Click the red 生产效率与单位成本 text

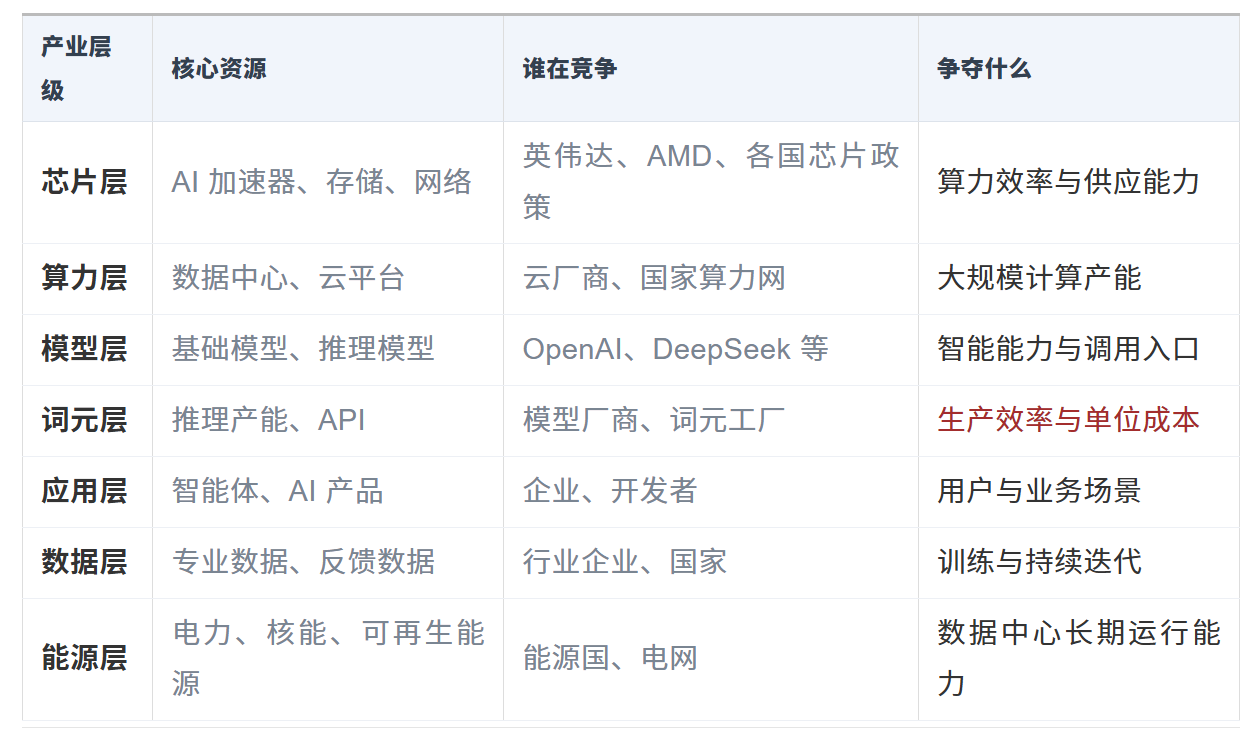[x=1068, y=420]
